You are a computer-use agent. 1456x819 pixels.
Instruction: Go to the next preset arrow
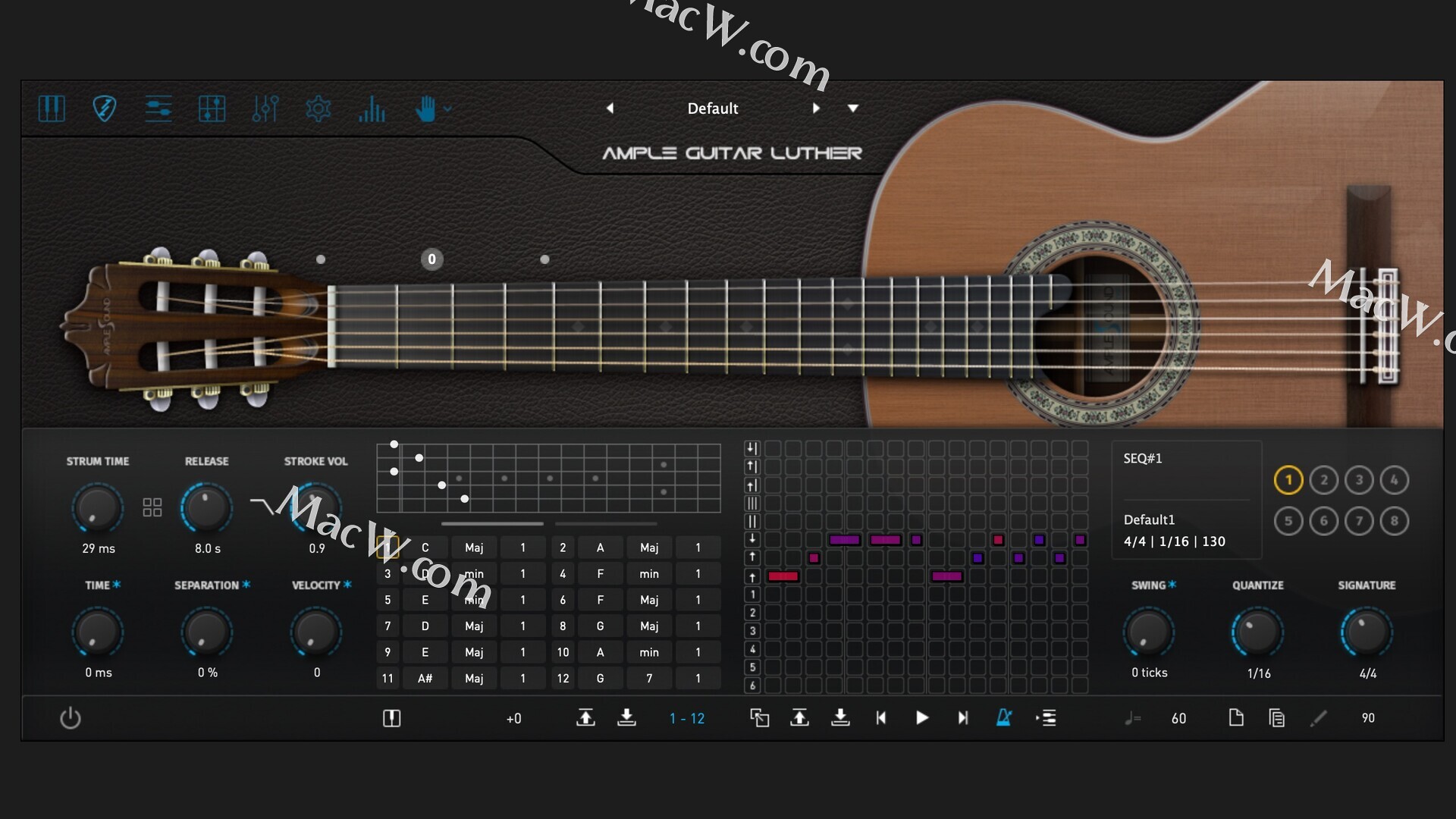pos(816,108)
